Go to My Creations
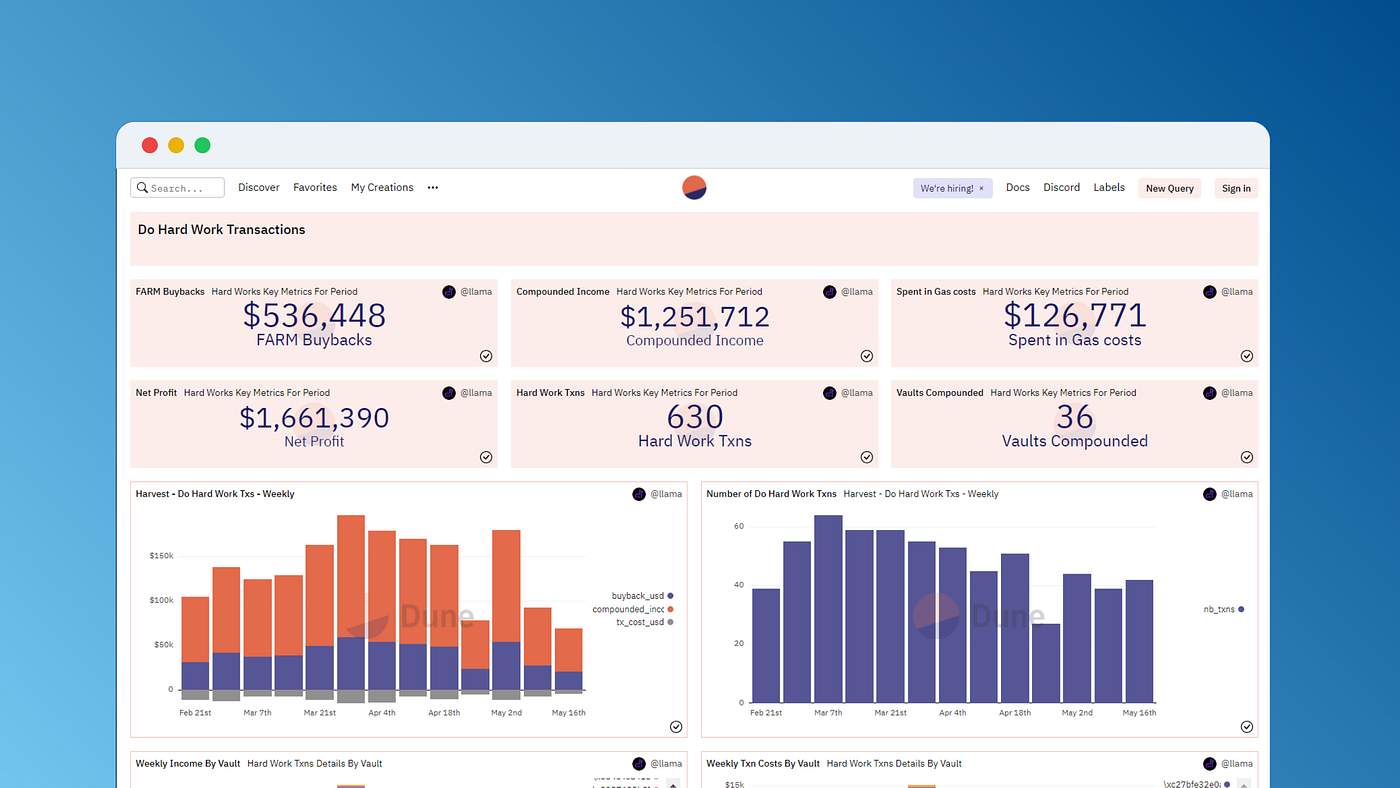Image resolution: width=1400 pixels, height=788 pixels. (x=382, y=188)
